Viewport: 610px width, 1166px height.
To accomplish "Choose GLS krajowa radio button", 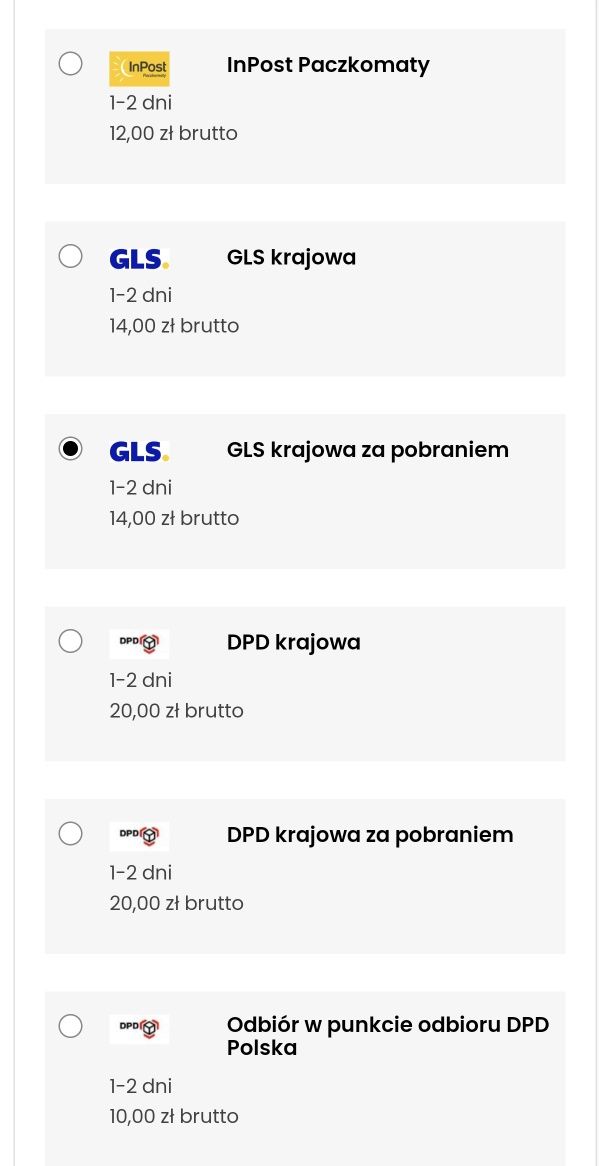I will click(x=71, y=256).
